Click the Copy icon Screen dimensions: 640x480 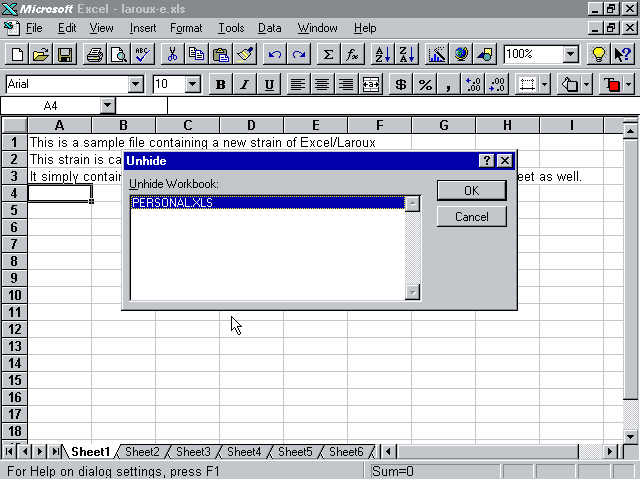pos(197,54)
